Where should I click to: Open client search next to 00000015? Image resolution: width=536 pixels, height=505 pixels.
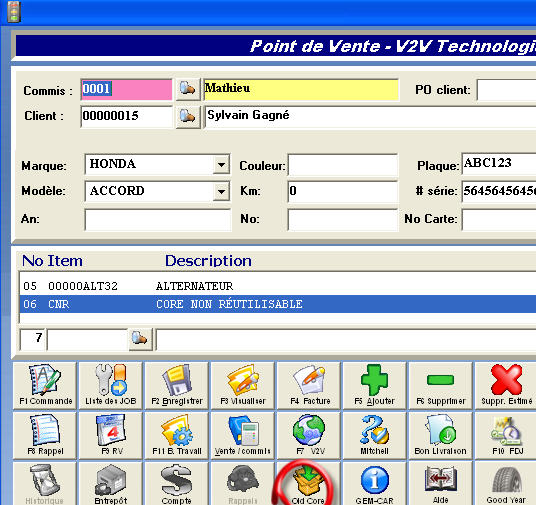click(x=188, y=116)
